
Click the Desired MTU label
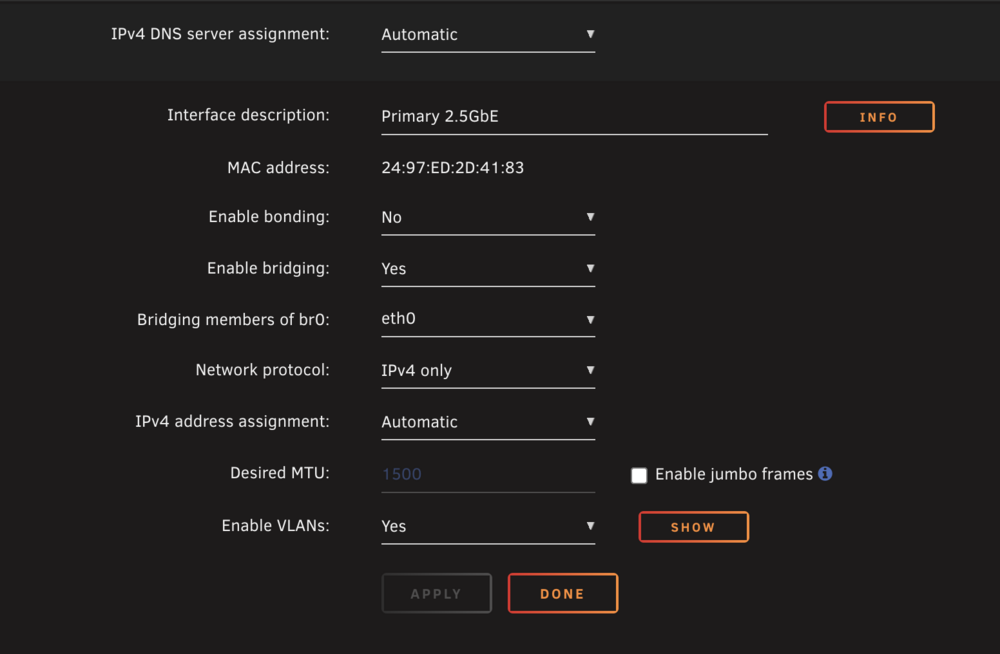coord(279,473)
